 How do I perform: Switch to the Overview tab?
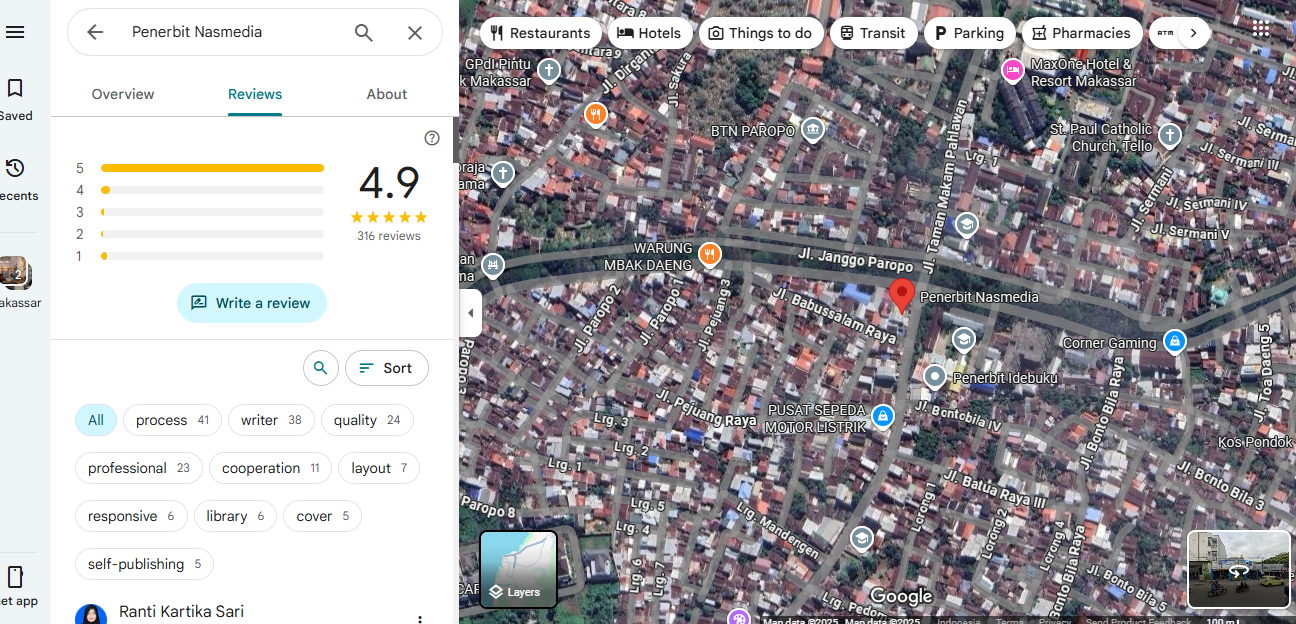point(123,94)
